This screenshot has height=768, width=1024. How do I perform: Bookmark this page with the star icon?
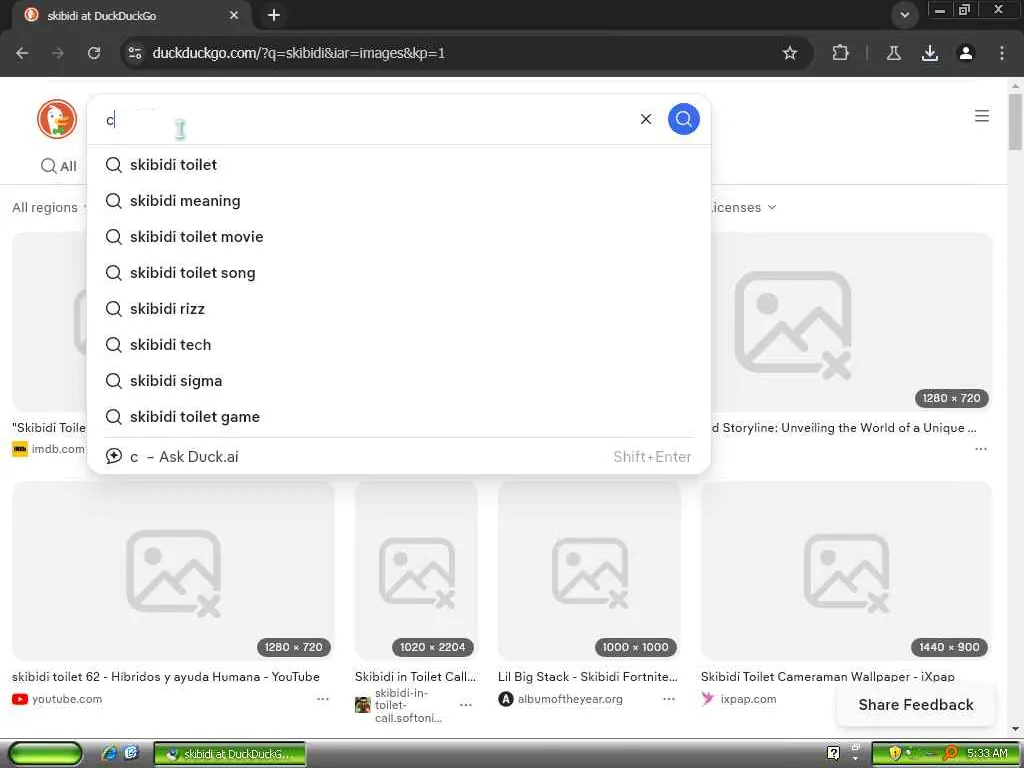790,53
